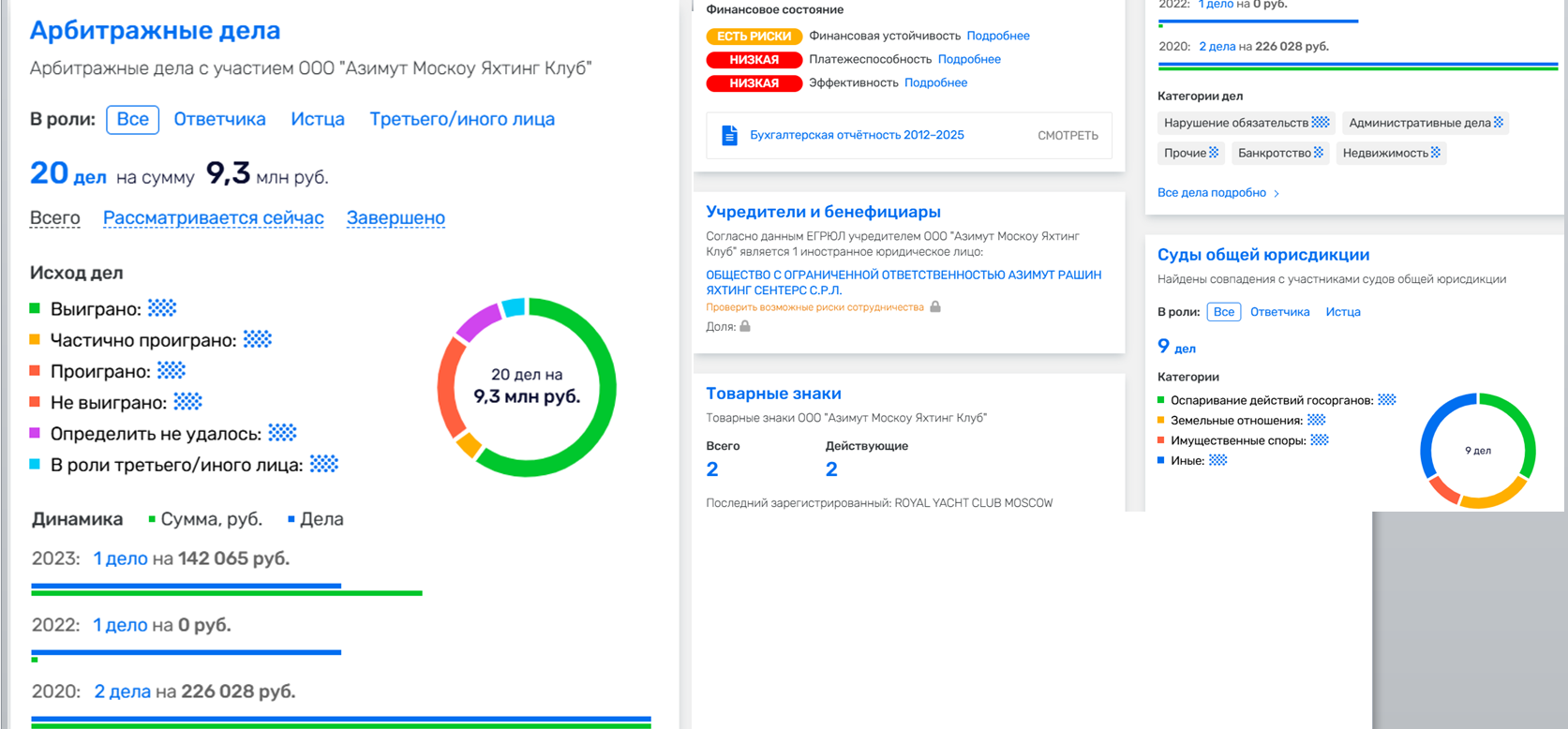The image size is (1568, 729).
Task: Show Рассматривается сейчас cases
Action: pyautogui.click(x=214, y=217)
